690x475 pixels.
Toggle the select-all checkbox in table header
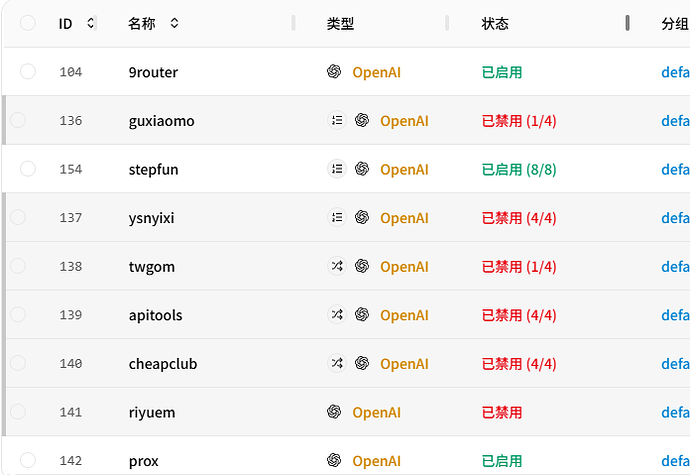coord(28,23)
